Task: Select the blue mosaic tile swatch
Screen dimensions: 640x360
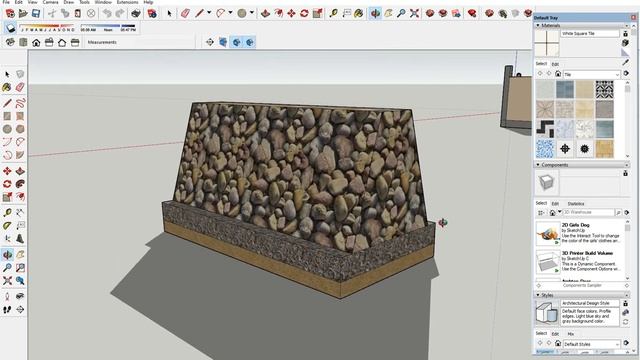Action: click(x=545, y=149)
